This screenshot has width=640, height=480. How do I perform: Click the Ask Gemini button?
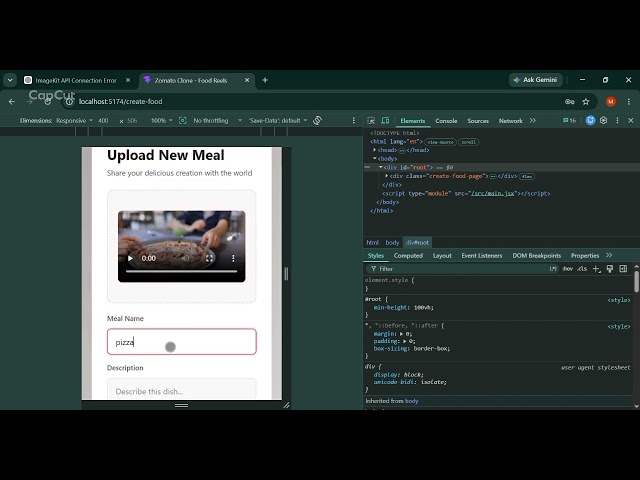[536, 80]
